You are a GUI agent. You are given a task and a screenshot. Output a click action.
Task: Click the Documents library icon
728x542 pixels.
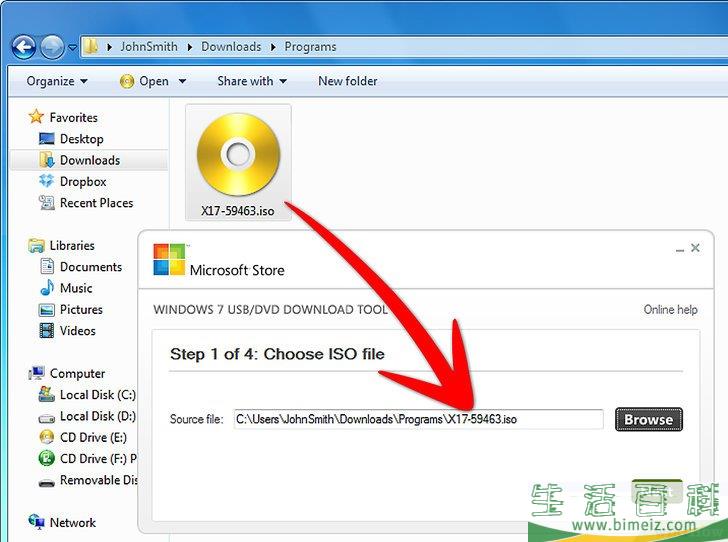tap(47, 267)
